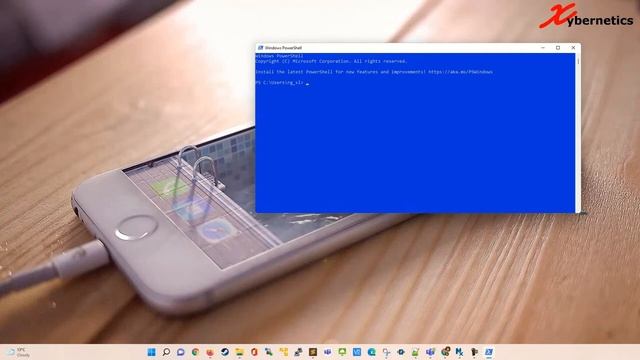This screenshot has height=360, width=640.
Task: Click PowerShell window title icon
Action: pyautogui.click(x=260, y=48)
